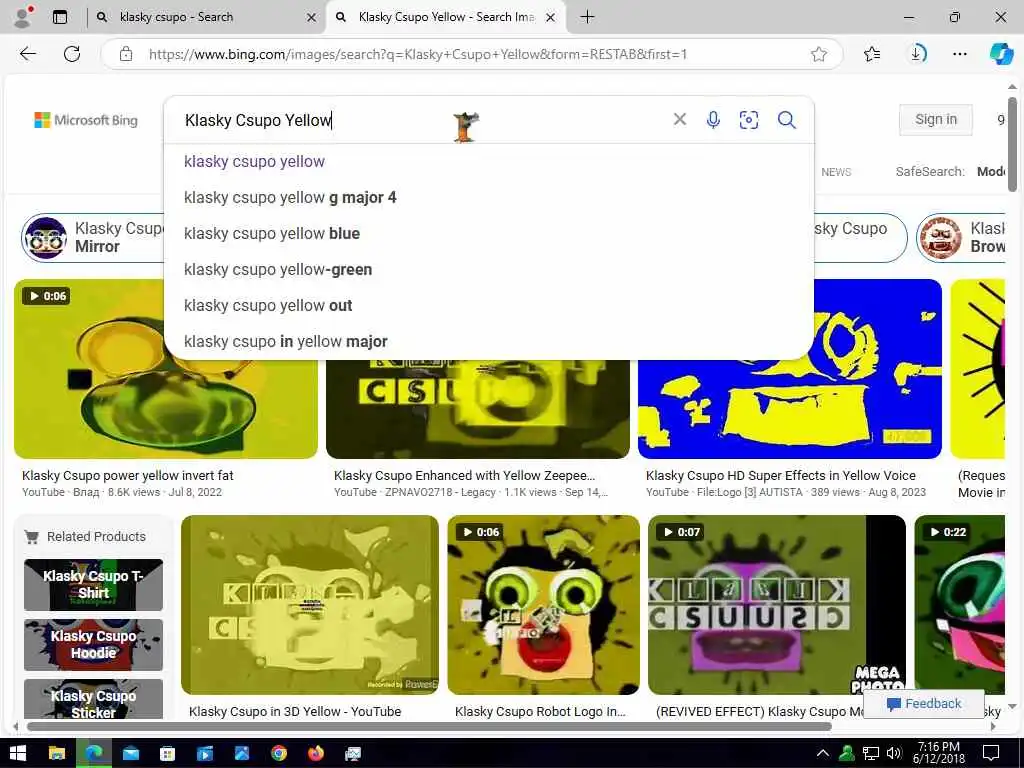This screenshot has width=1024, height=768.
Task: Open 'Klasky Csupo HD Super Effects in Yellow Voice' title
Action: [x=780, y=475]
